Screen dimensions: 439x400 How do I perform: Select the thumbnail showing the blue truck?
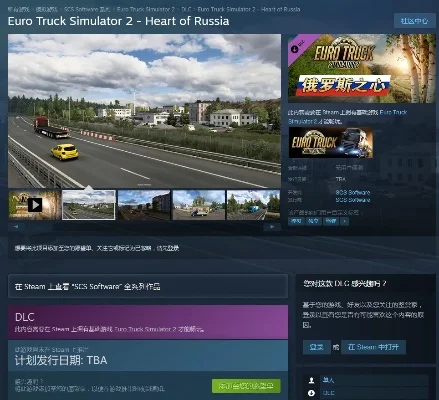click(253, 205)
